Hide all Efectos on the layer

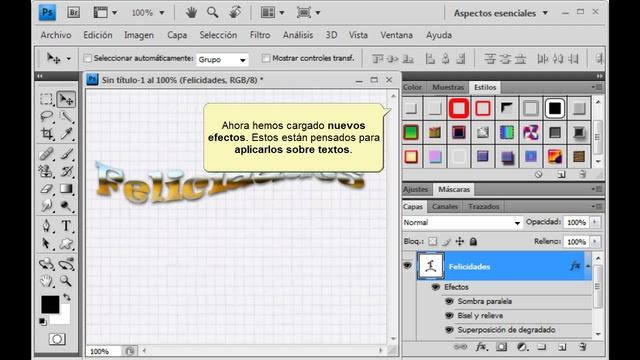click(436, 287)
